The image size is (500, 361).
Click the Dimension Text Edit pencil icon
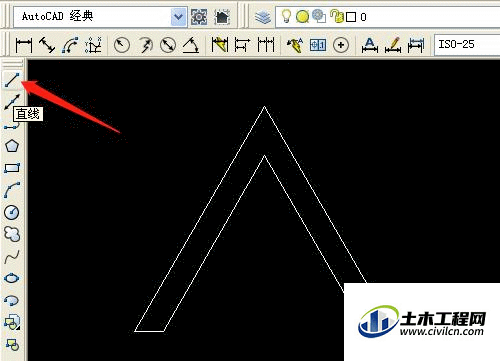pyautogui.click(x=393, y=45)
